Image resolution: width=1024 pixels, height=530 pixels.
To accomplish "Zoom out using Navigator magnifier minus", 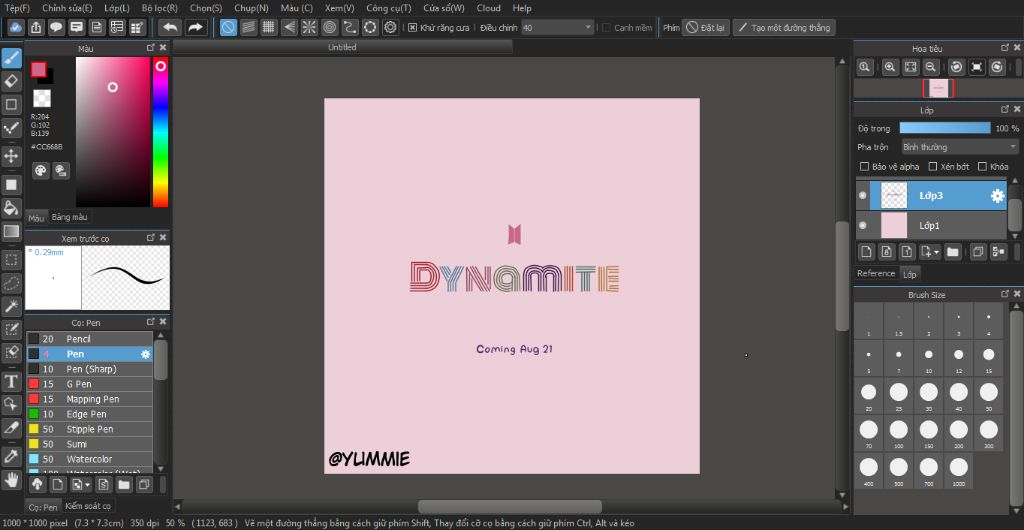I will [931, 67].
